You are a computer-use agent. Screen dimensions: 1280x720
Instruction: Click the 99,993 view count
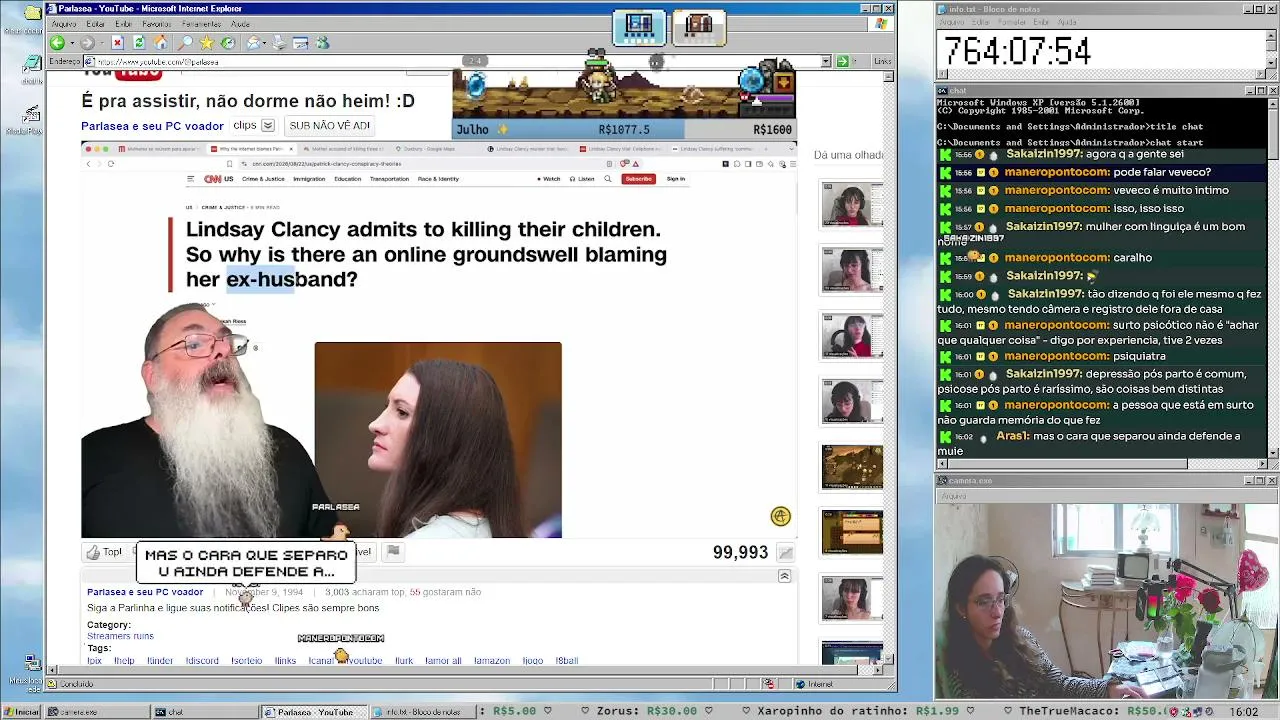(x=740, y=553)
